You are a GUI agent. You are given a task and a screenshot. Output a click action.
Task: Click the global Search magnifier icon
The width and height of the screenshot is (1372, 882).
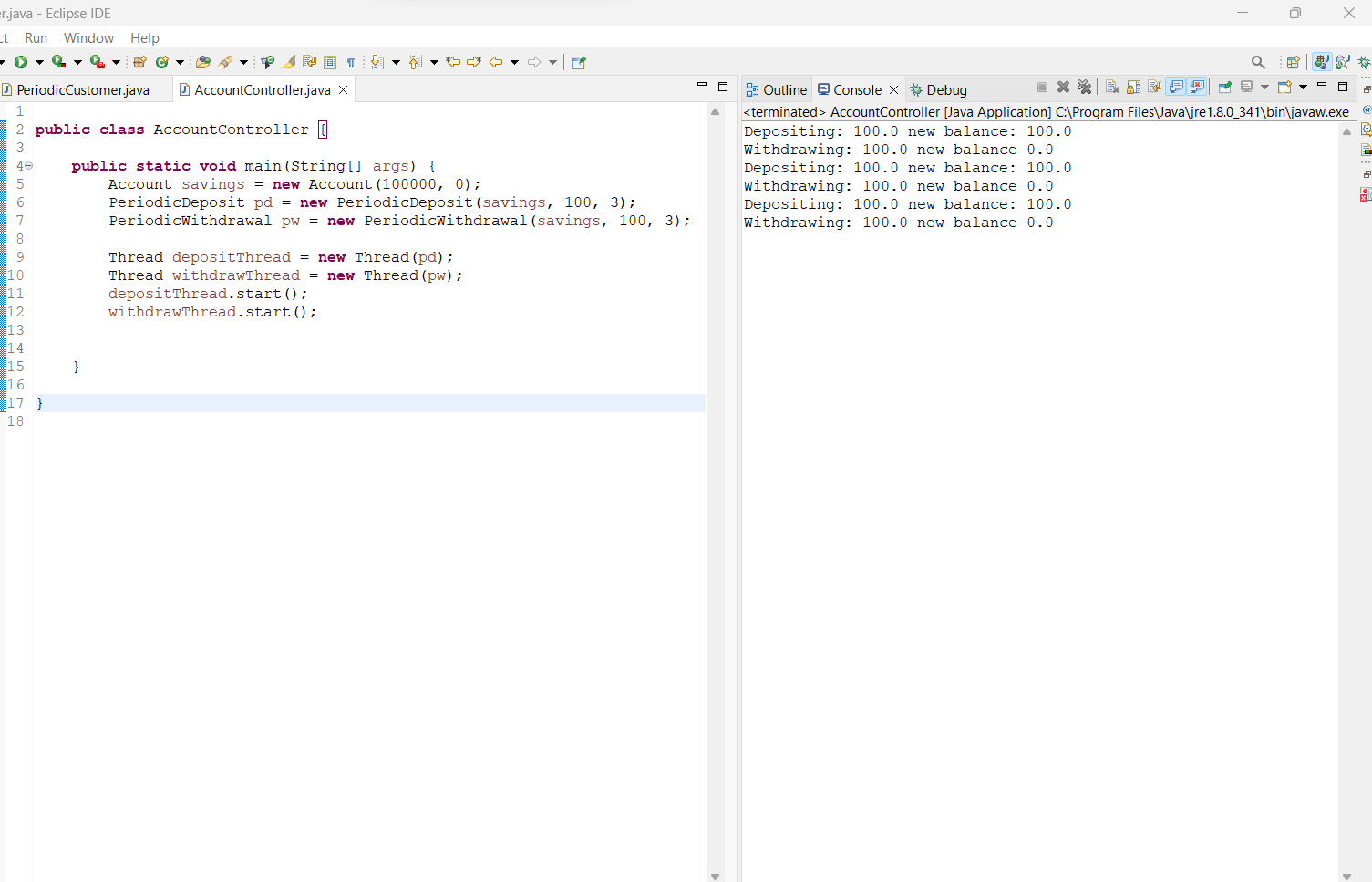[1258, 62]
